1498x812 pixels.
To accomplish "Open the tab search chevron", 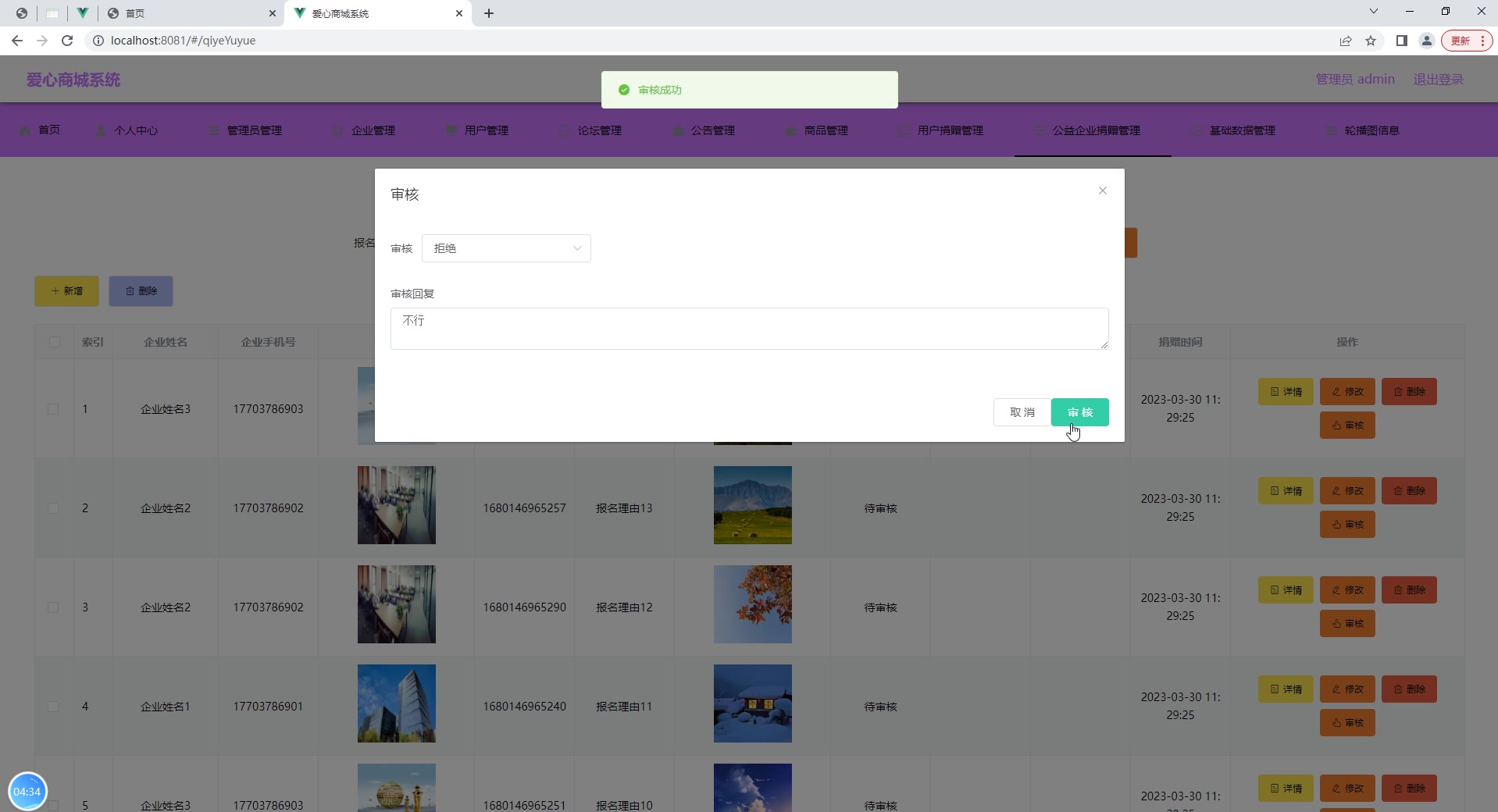I will click(x=1374, y=12).
